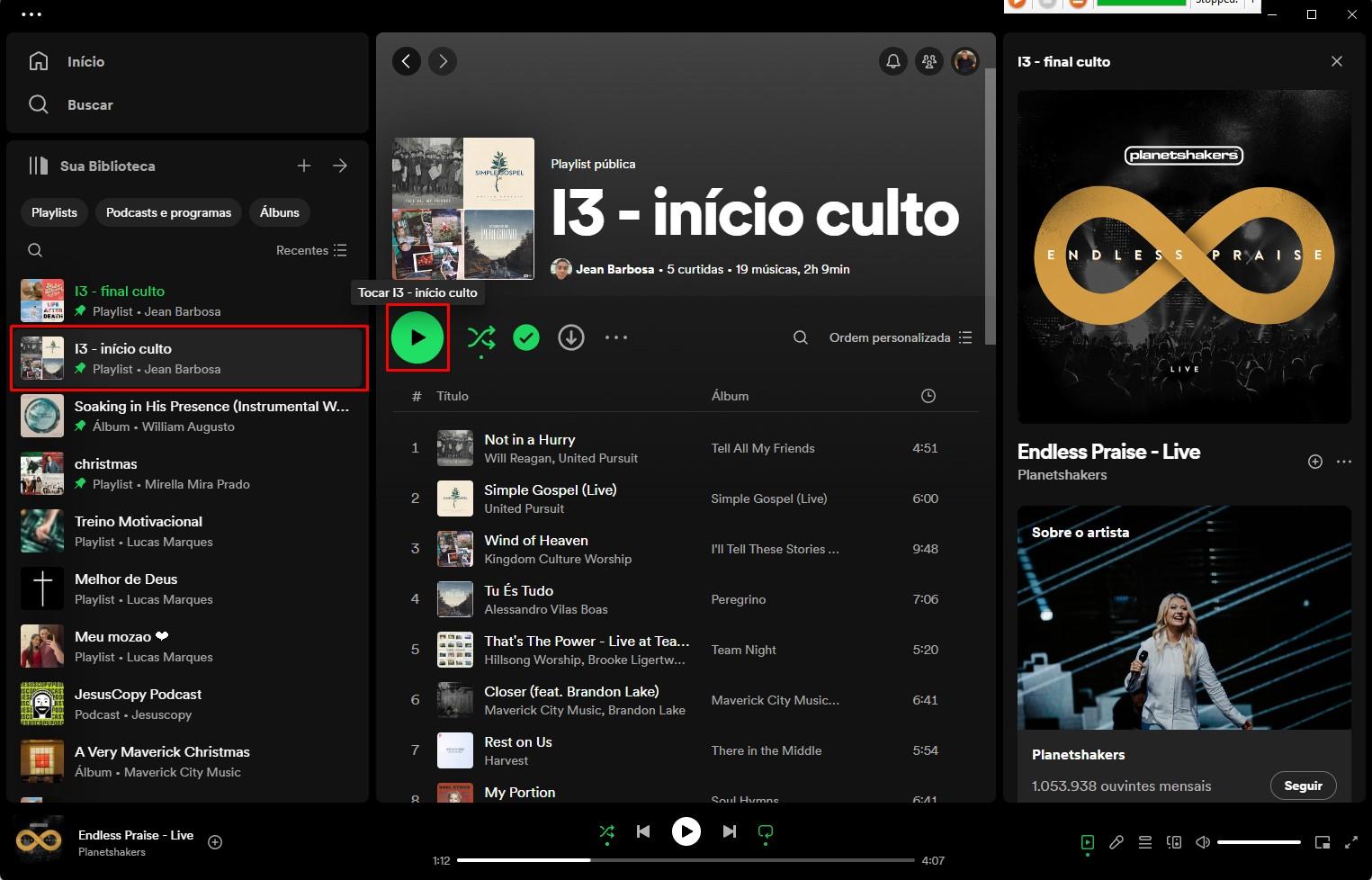
Task: Toggle playlist shuffle icon
Action: [481, 337]
